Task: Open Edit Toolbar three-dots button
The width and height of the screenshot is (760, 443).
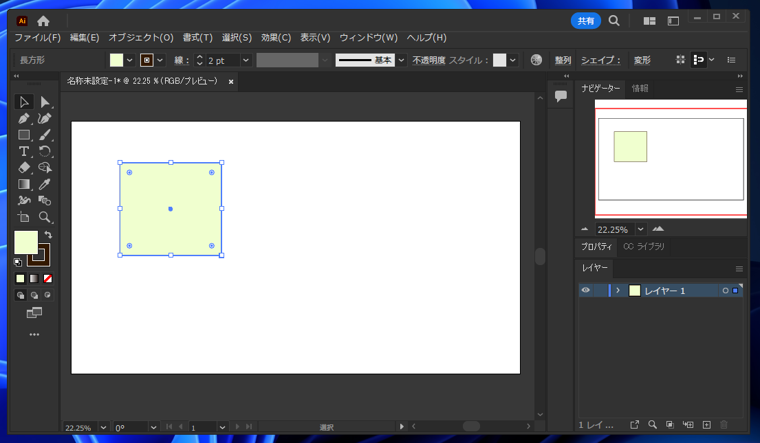Action: point(34,334)
